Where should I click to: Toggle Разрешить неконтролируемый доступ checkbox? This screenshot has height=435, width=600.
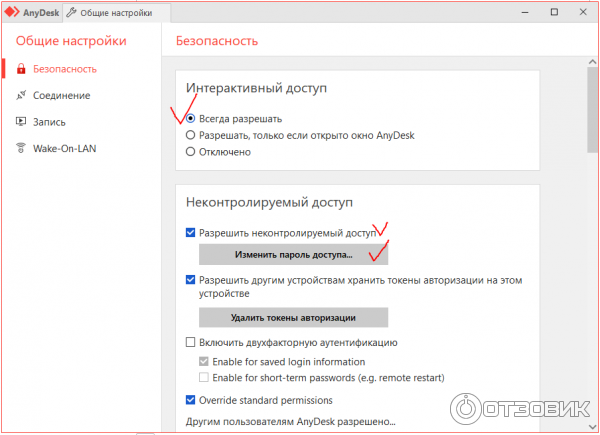191,232
